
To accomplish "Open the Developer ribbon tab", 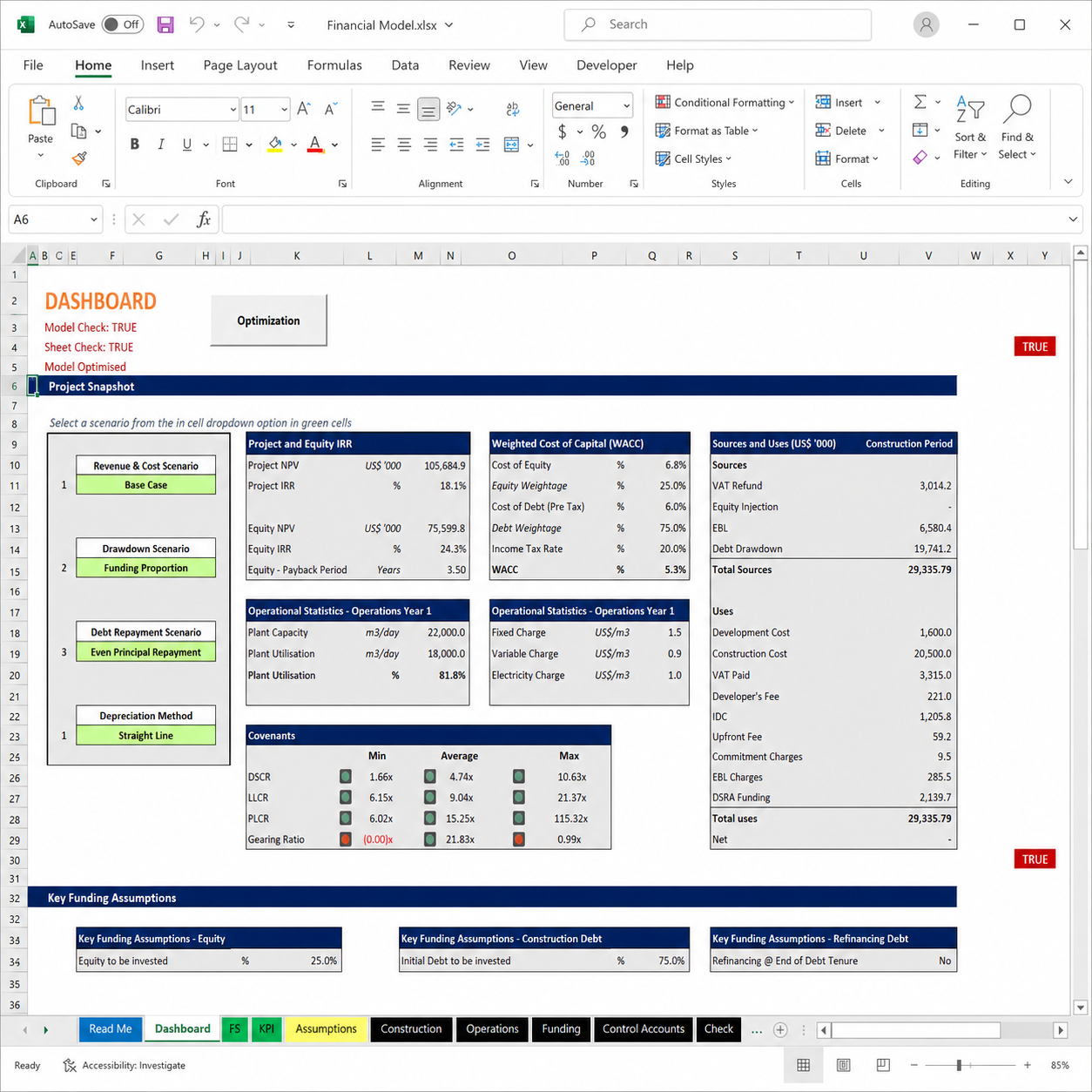I will 607,65.
